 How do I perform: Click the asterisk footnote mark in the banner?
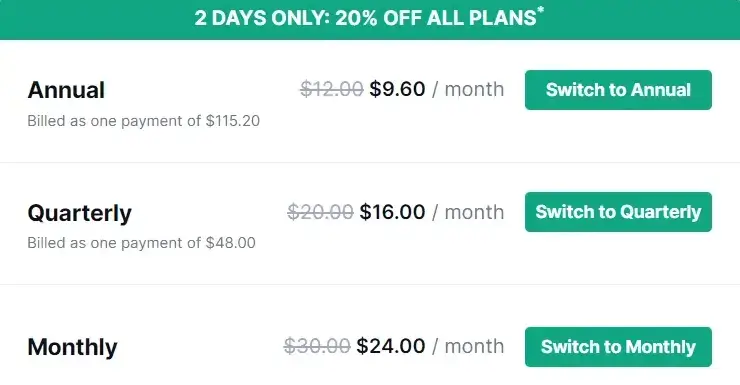click(540, 10)
